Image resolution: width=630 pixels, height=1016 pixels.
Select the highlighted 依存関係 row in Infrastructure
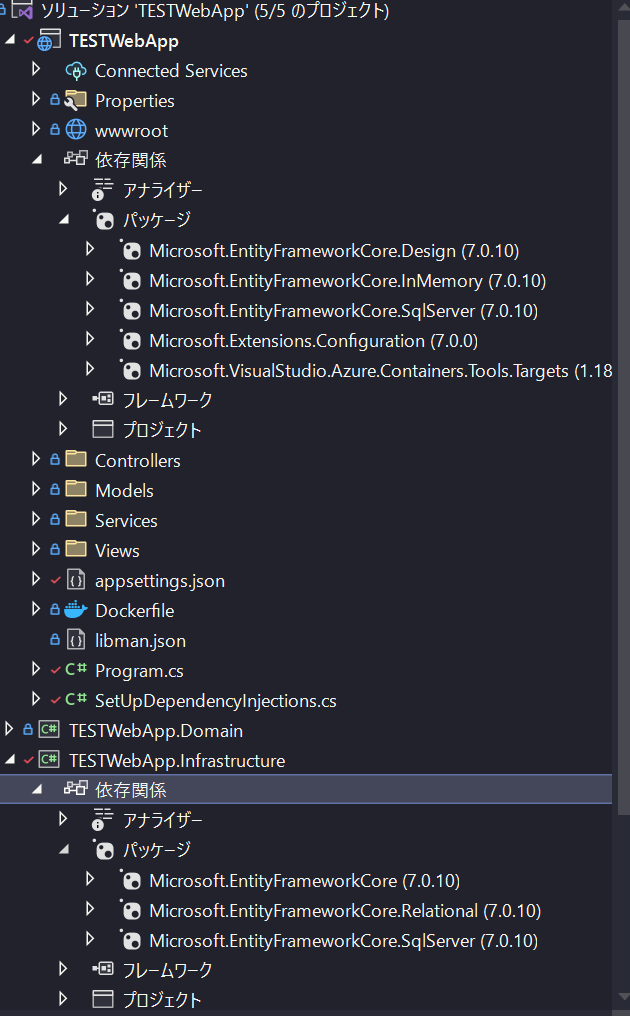coord(306,789)
